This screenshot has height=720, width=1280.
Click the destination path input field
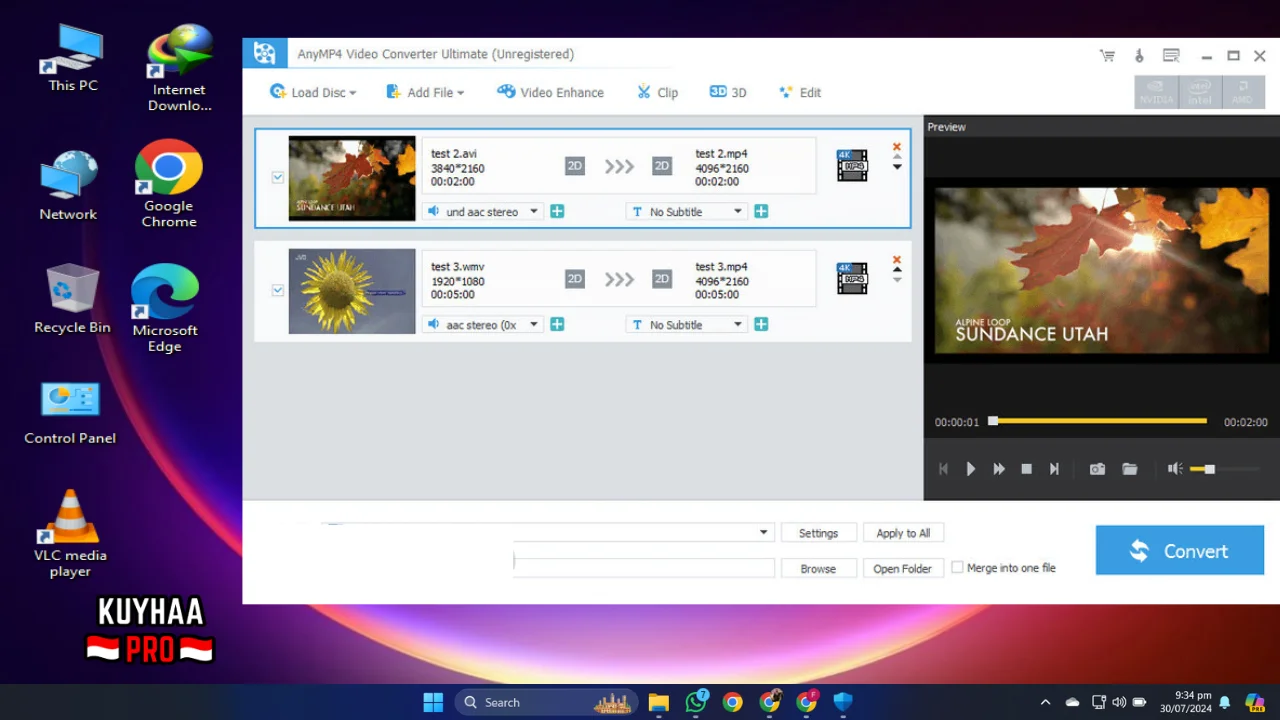(644, 567)
